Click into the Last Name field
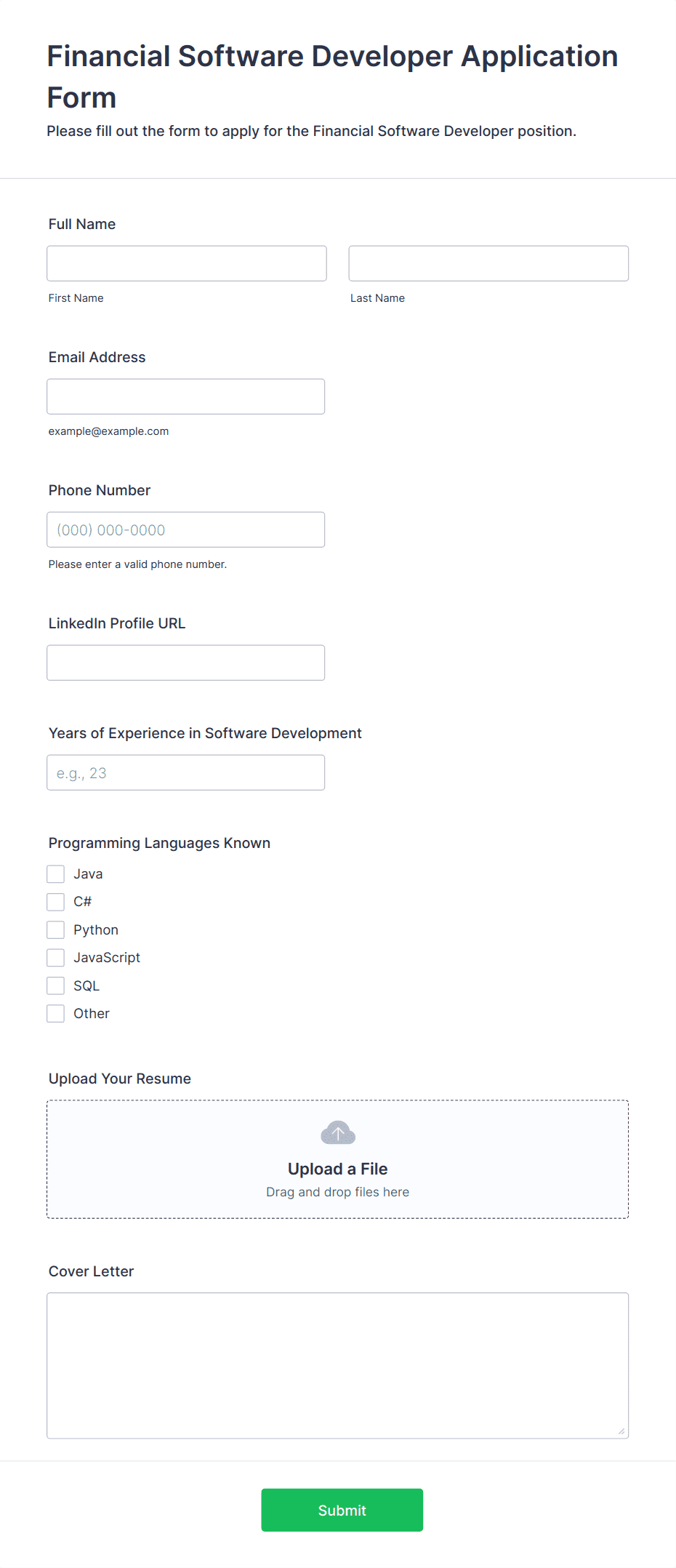676x1568 pixels. point(488,263)
